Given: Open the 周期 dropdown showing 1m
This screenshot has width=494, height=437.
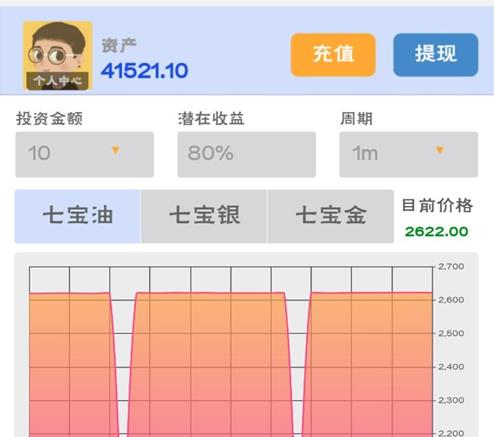Looking at the screenshot, I should tap(409, 154).
